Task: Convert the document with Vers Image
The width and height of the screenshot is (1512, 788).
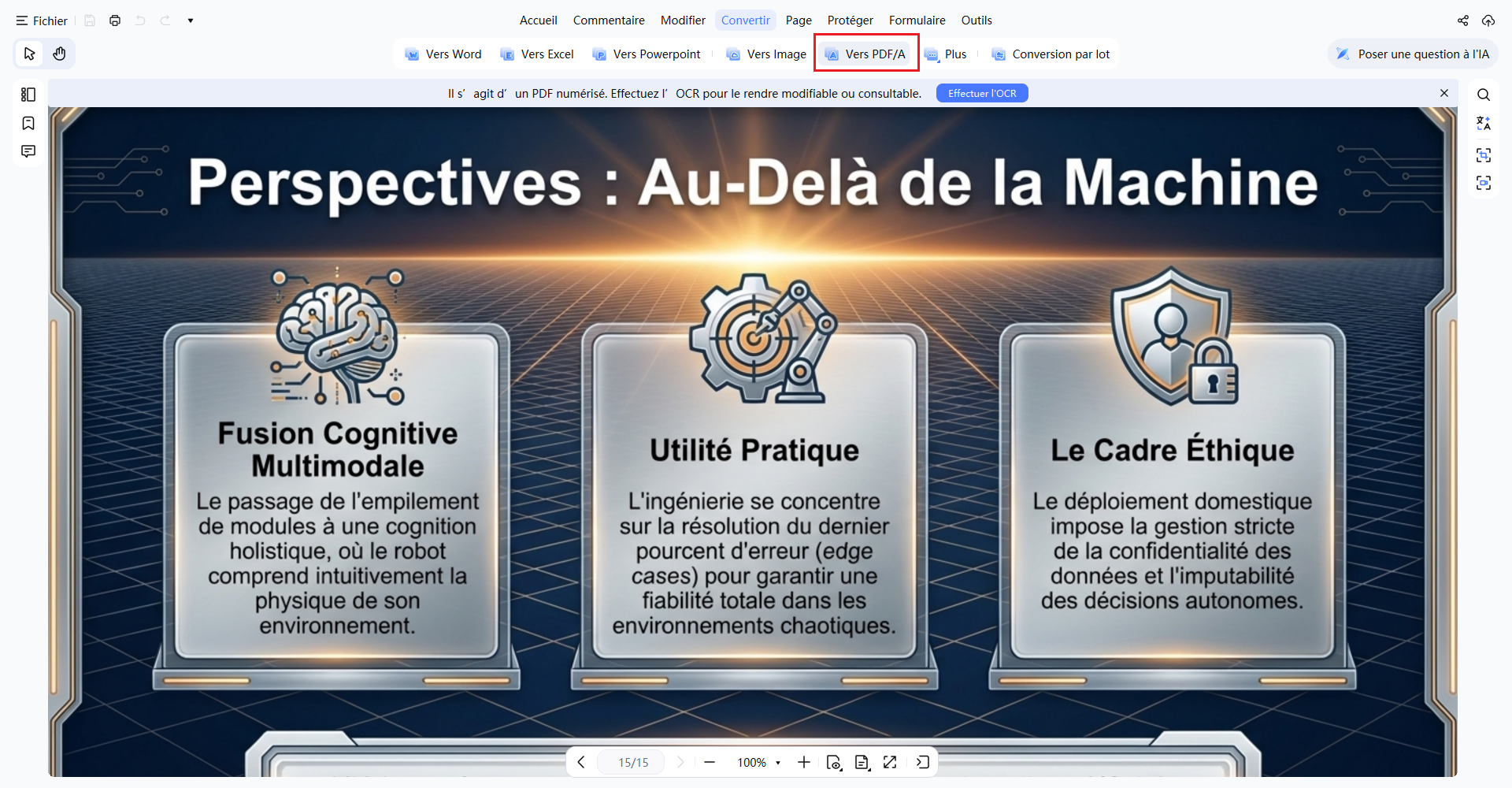Action: click(766, 54)
